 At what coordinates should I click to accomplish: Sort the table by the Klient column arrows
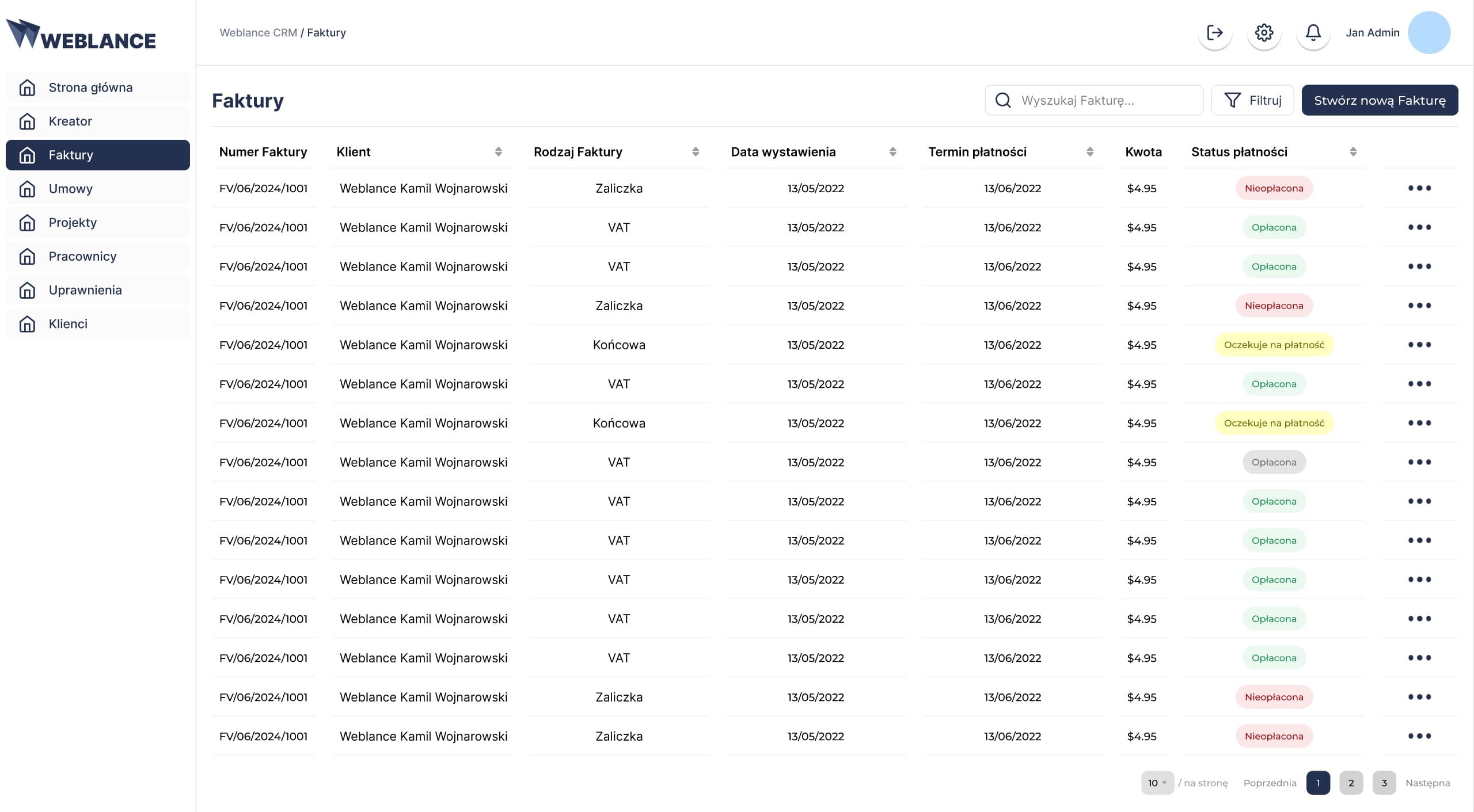pos(499,152)
